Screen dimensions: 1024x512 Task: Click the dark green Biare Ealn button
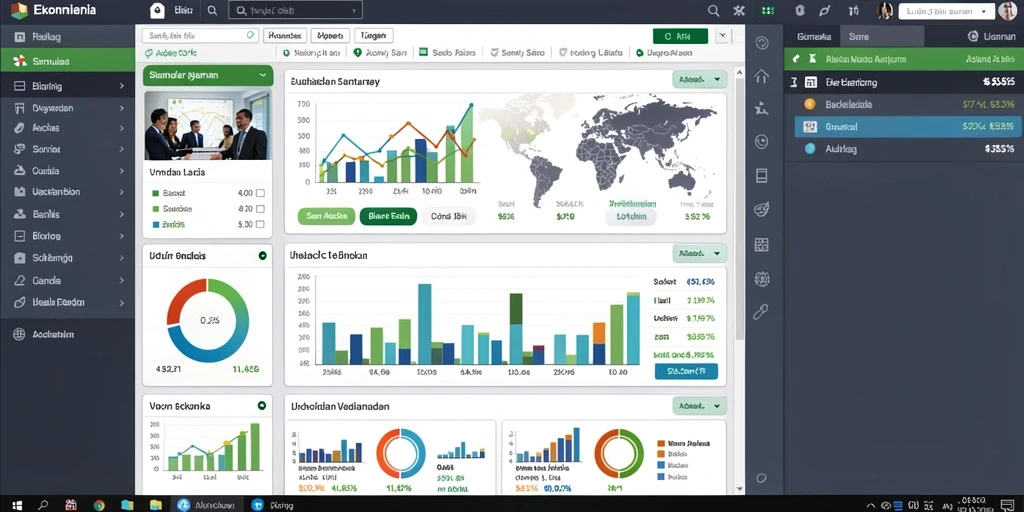pyautogui.click(x=388, y=217)
